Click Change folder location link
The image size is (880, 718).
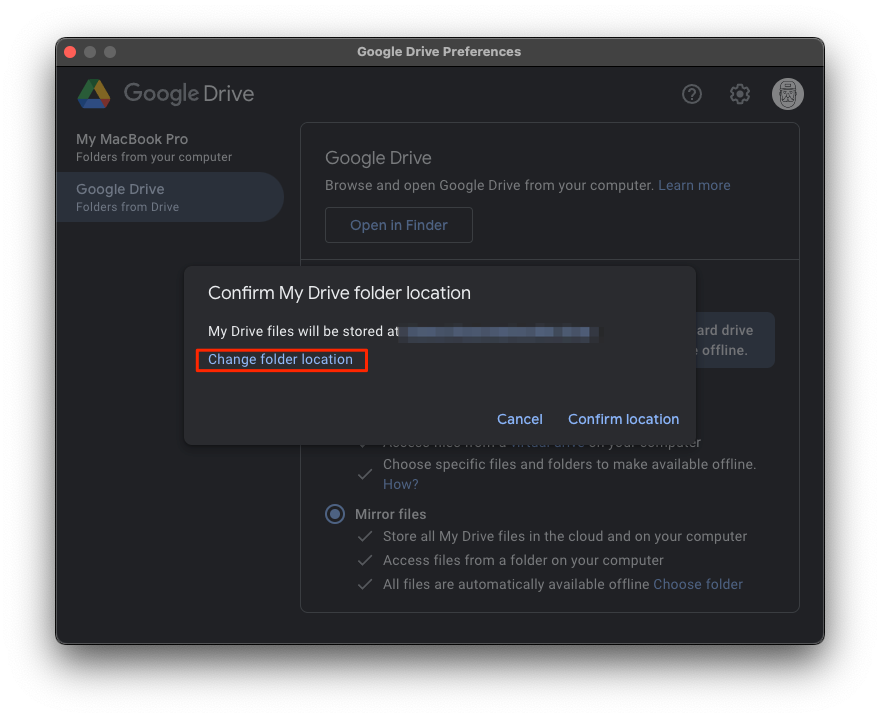[280, 359]
